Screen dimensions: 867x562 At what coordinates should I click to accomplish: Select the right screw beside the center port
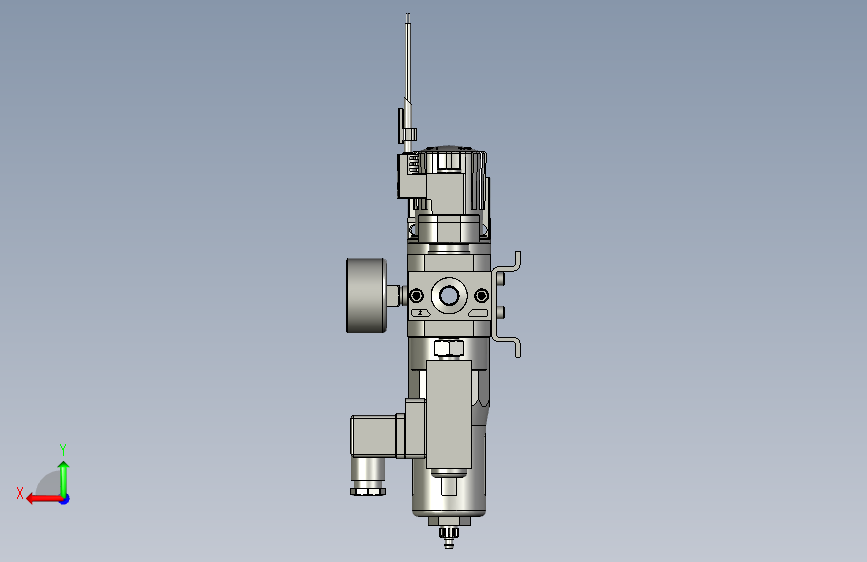[481, 296]
